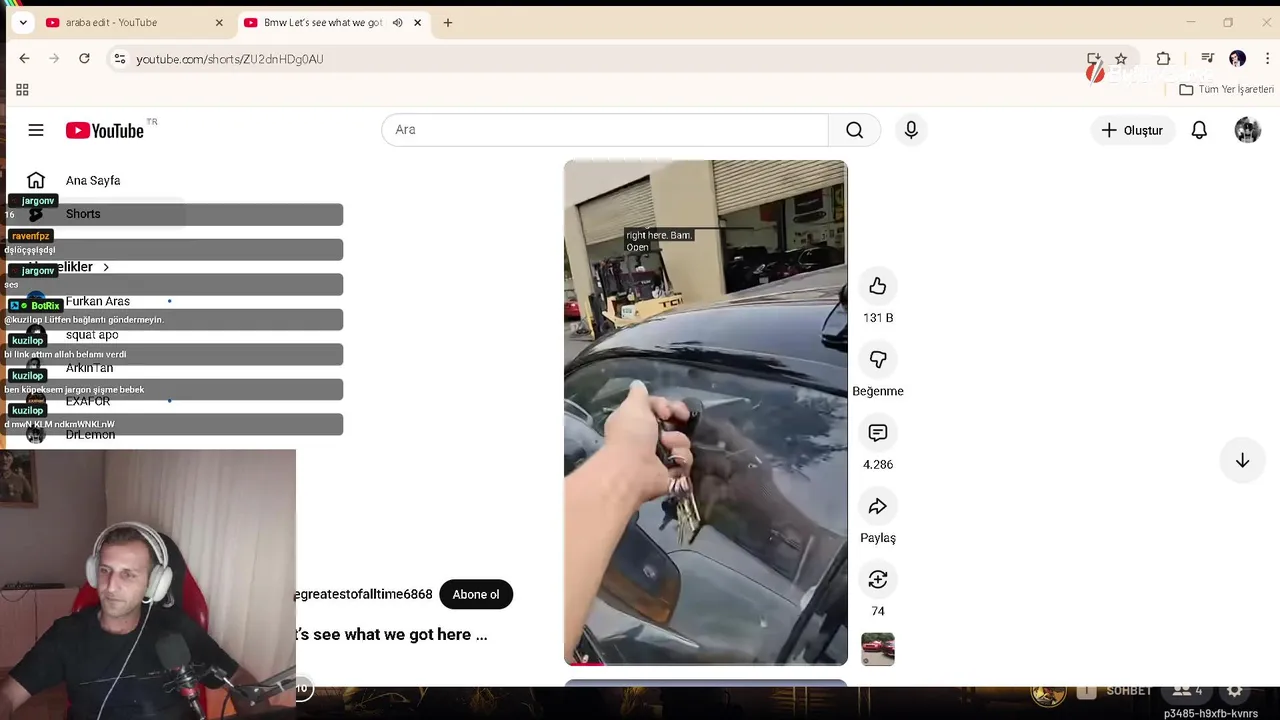Image resolution: width=1280 pixels, height=720 pixels.
Task: Select the Bmw Let's see what tab
Action: (x=322, y=22)
